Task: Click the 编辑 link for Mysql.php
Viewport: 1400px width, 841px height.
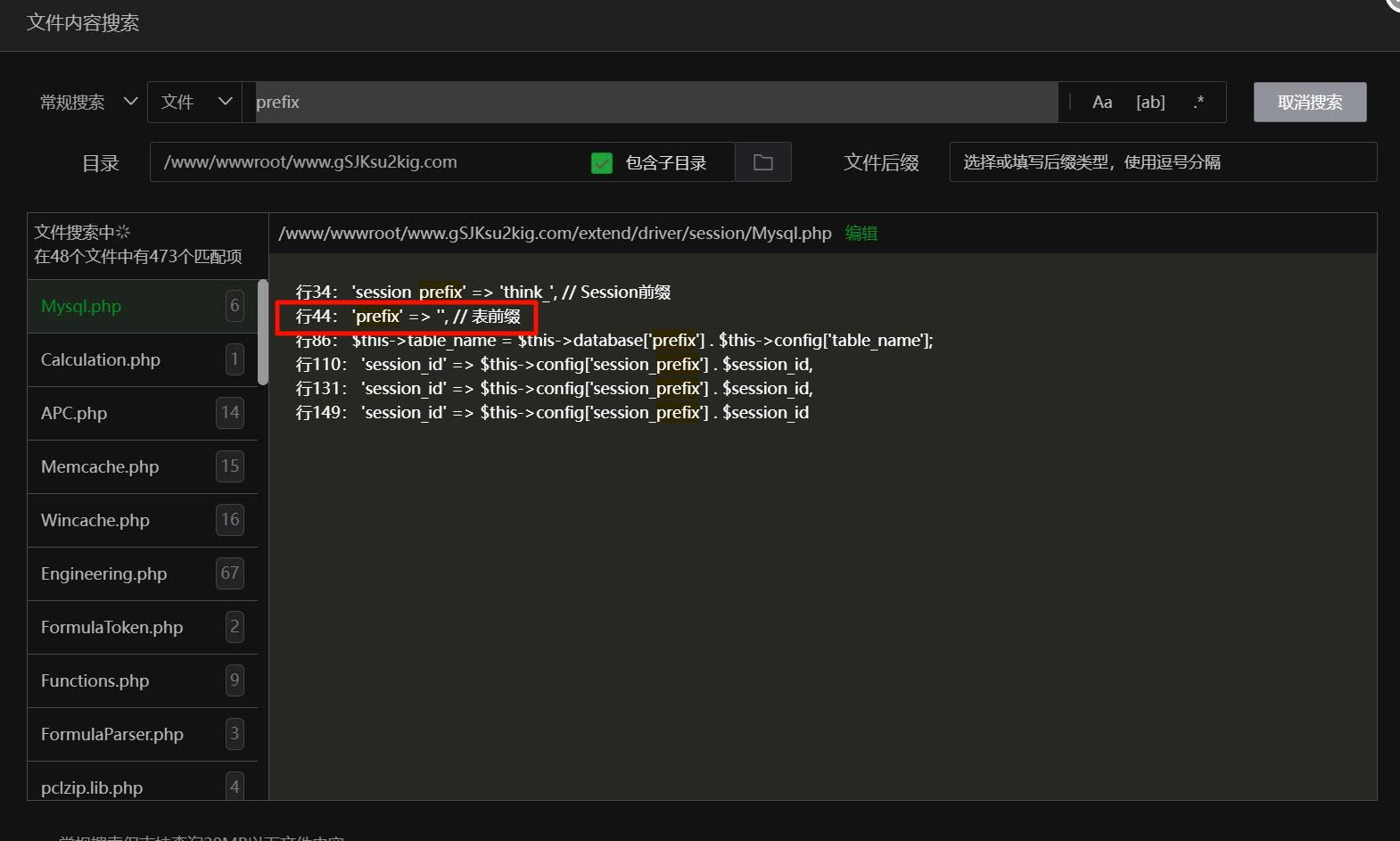Action: 861,234
